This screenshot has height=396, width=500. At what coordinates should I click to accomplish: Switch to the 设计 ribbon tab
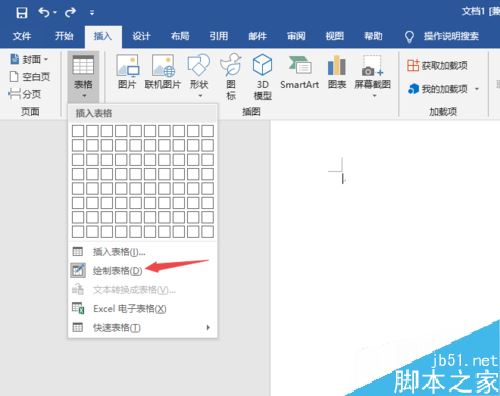point(141,36)
